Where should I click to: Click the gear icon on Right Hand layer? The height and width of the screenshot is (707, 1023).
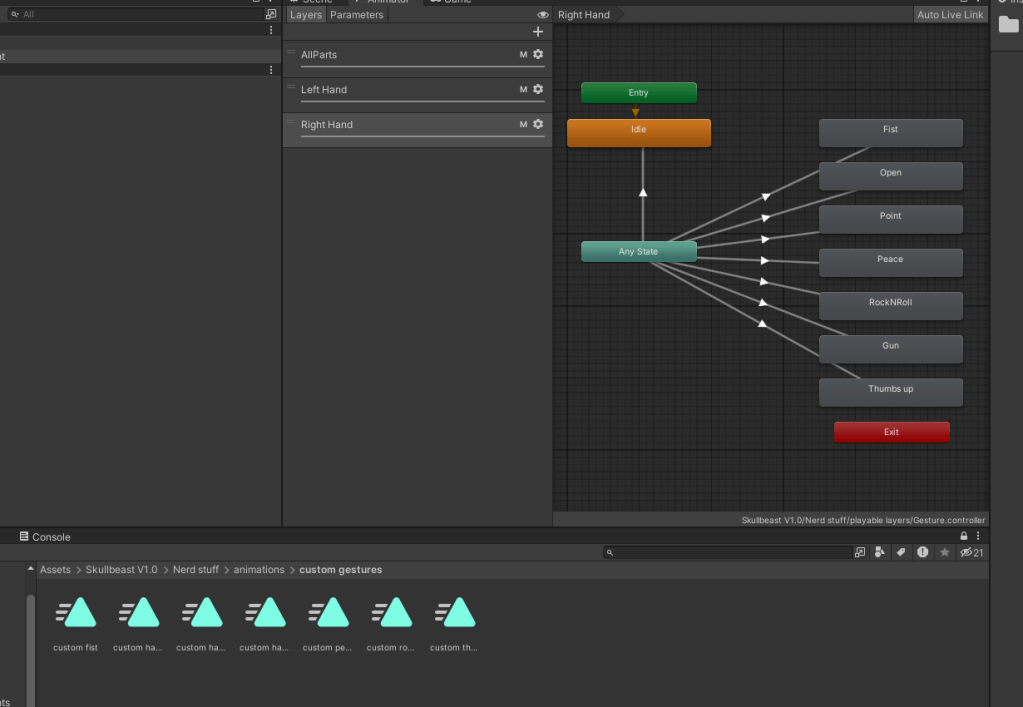pyautogui.click(x=538, y=125)
